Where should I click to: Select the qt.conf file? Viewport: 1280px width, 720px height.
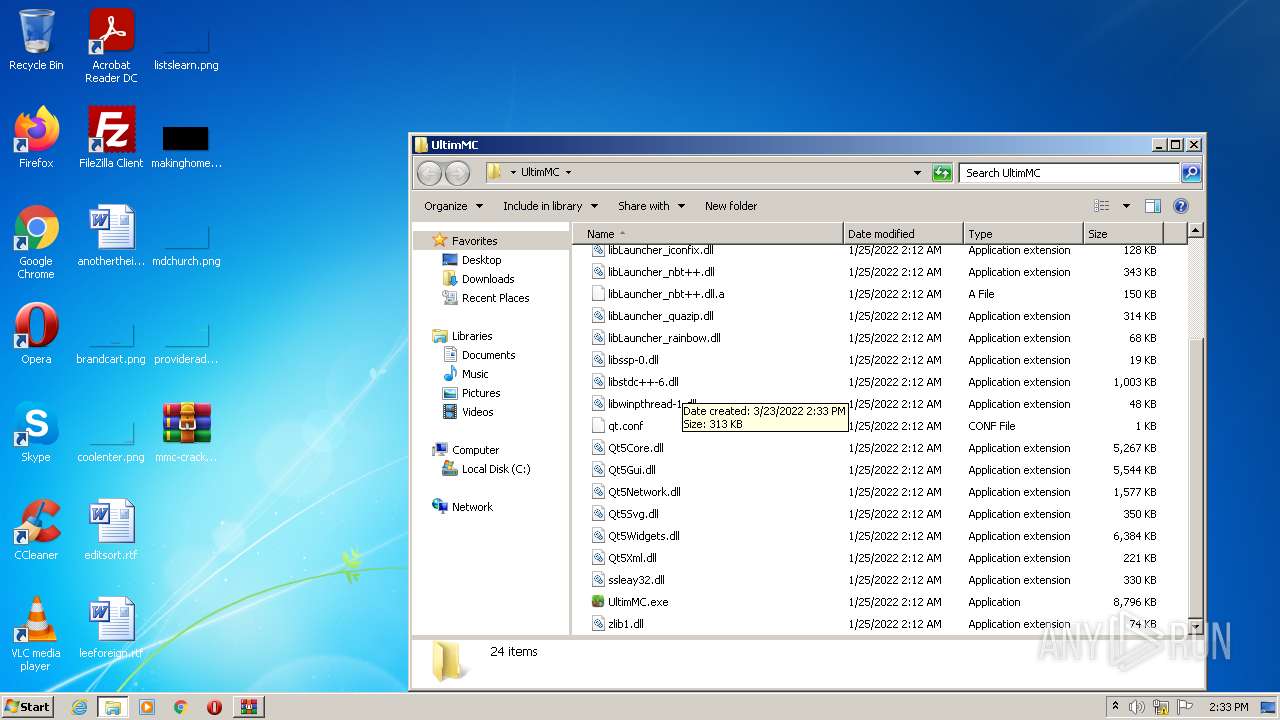click(x=626, y=426)
